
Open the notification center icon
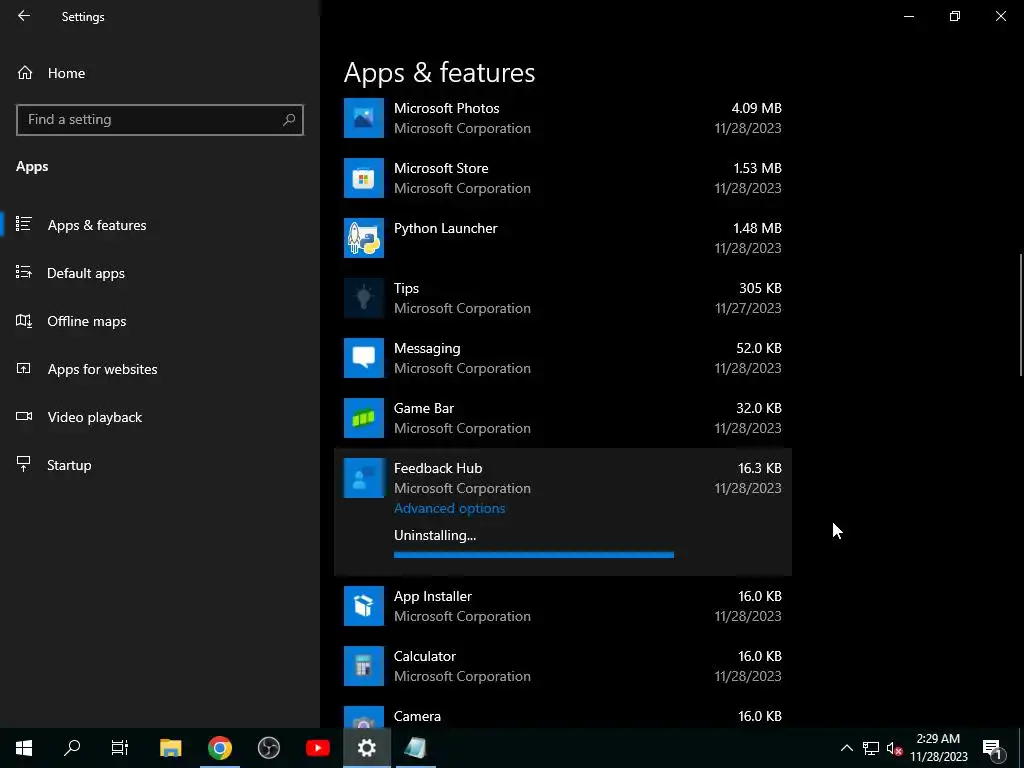(x=991, y=748)
